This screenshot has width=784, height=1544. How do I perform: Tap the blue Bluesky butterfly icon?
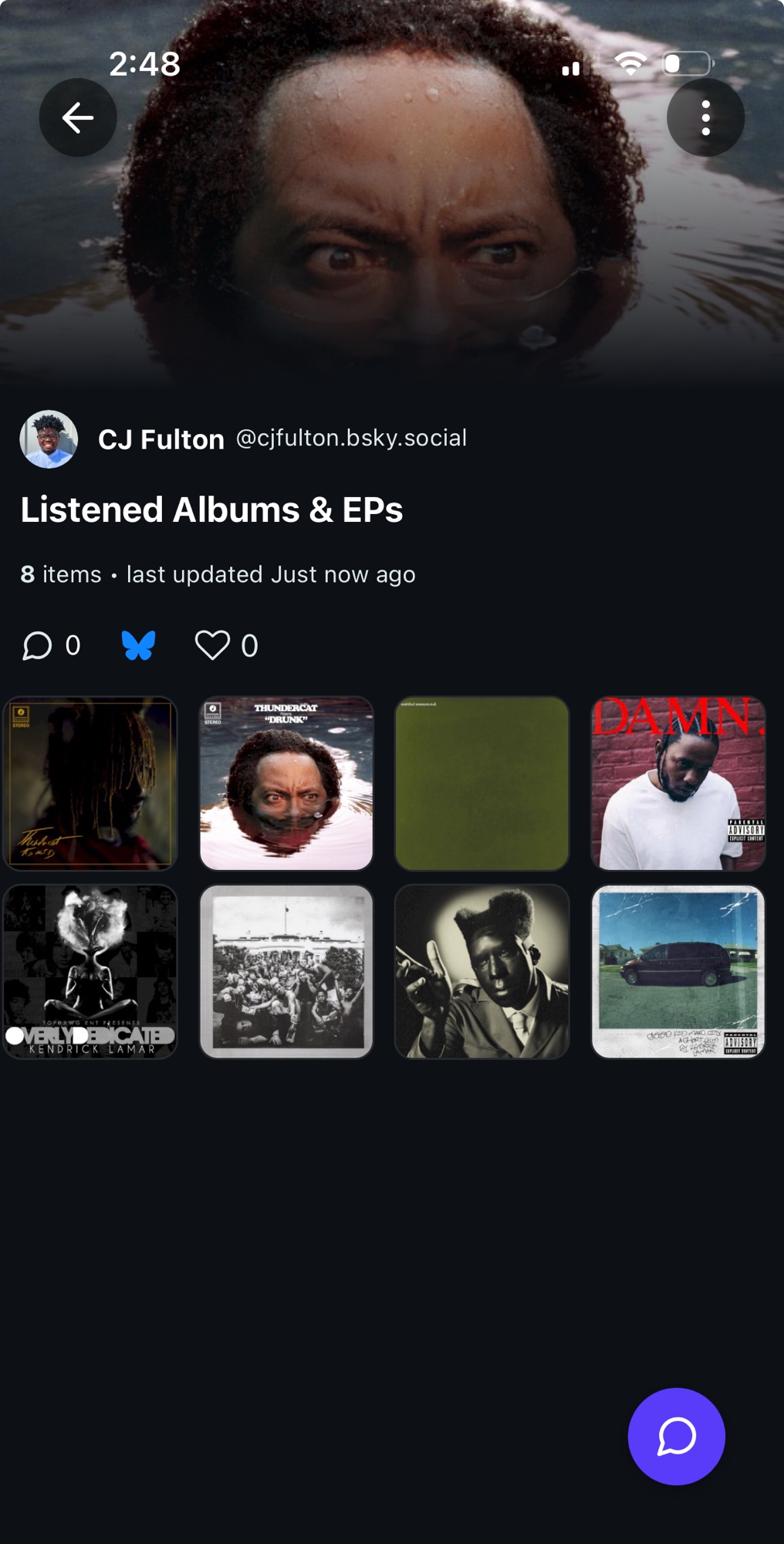click(x=139, y=645)
